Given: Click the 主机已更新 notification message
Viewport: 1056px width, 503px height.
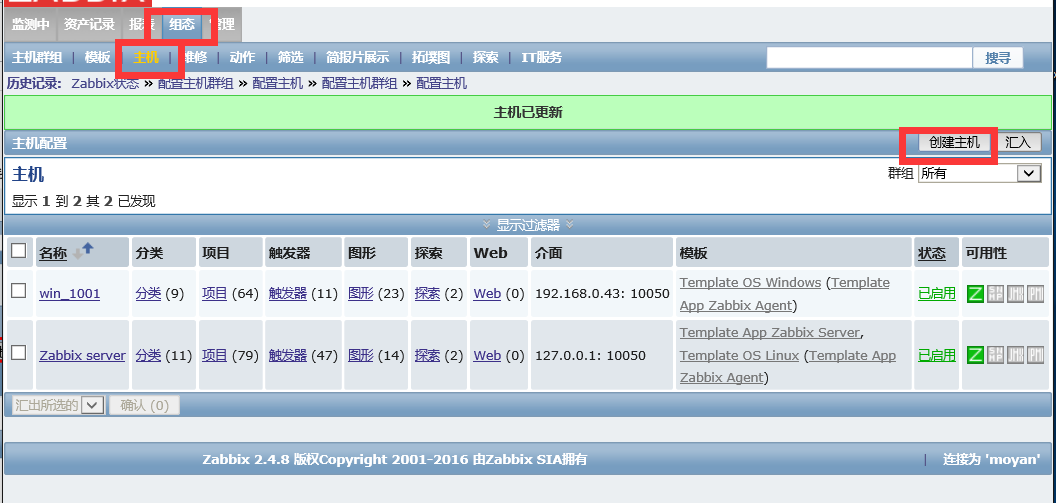Looking at the screenshot, I should (x=528, y=112).
